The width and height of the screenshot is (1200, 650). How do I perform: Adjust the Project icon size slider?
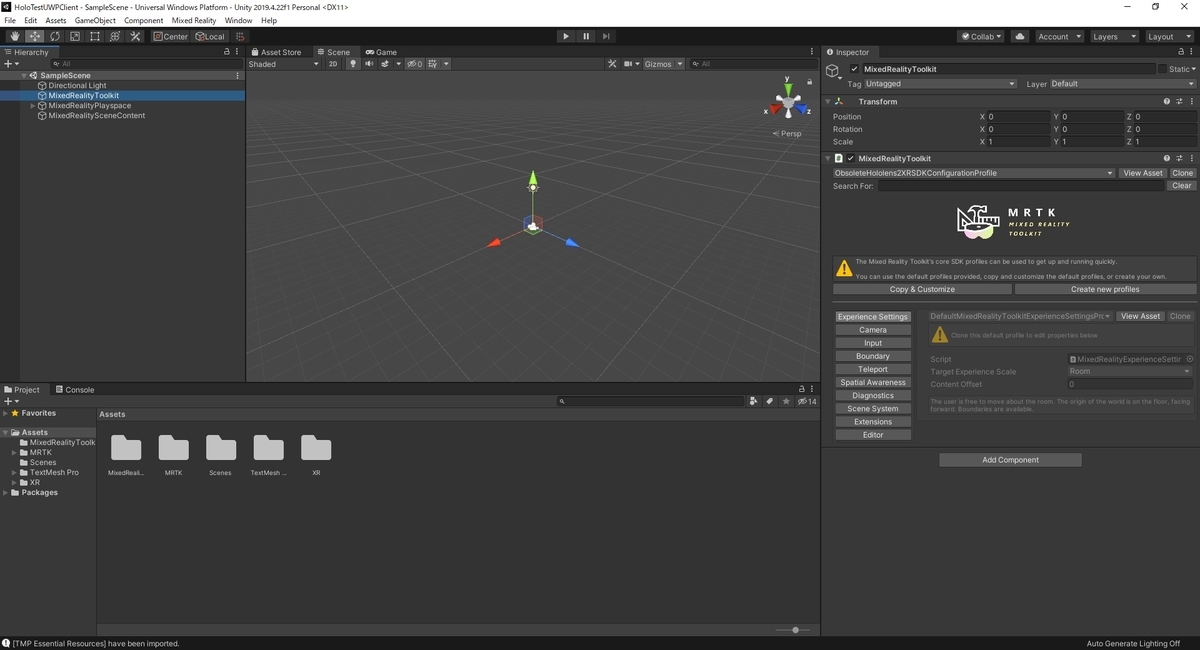point(795,630)
